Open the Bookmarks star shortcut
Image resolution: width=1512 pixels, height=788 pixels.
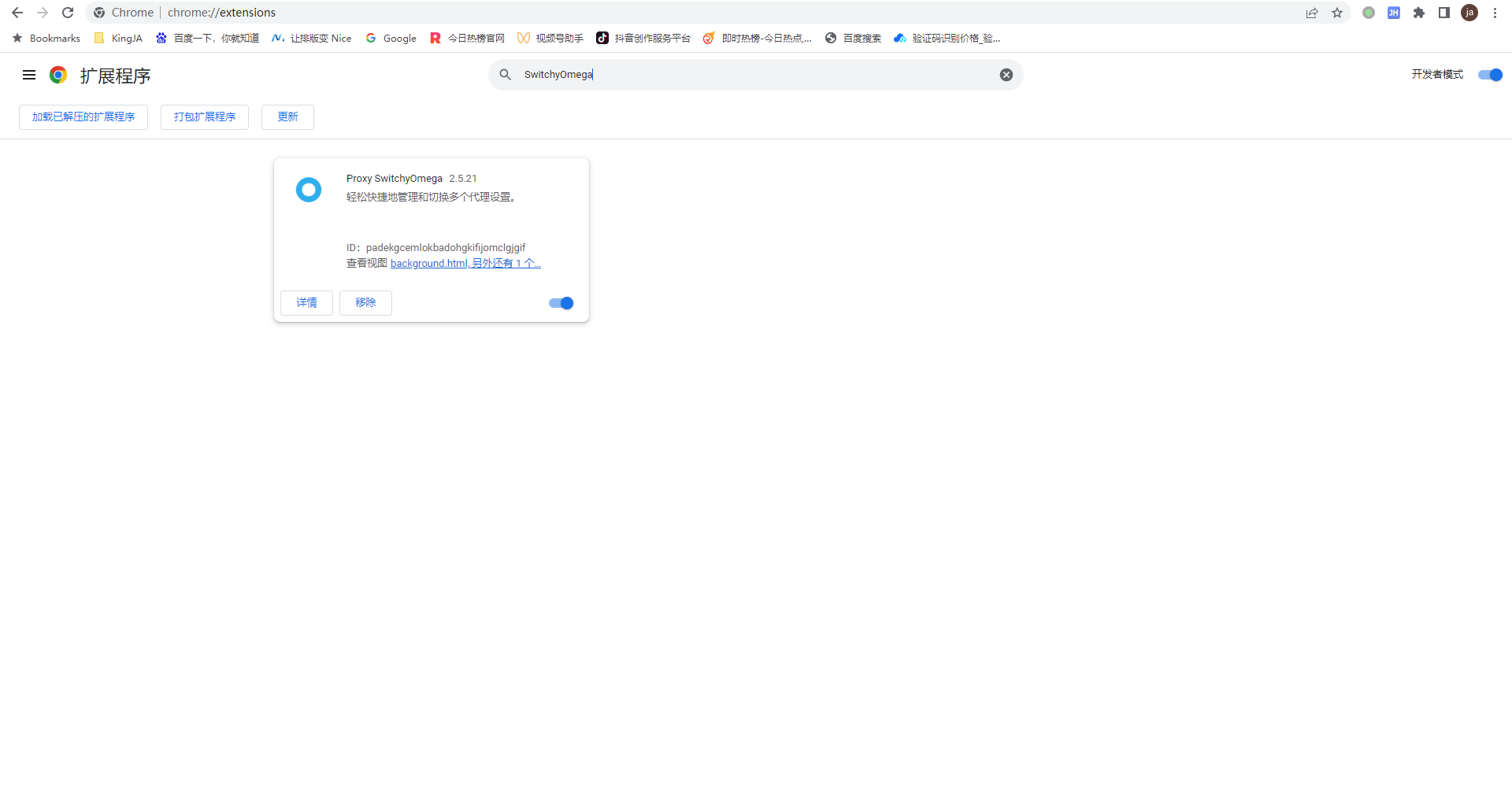point(46,38)
